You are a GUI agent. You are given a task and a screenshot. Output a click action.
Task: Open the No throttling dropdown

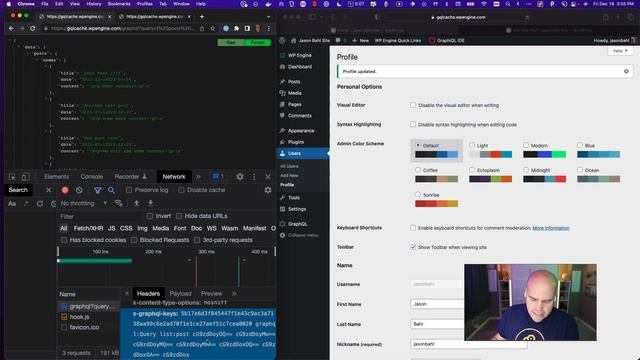[84, 203]
